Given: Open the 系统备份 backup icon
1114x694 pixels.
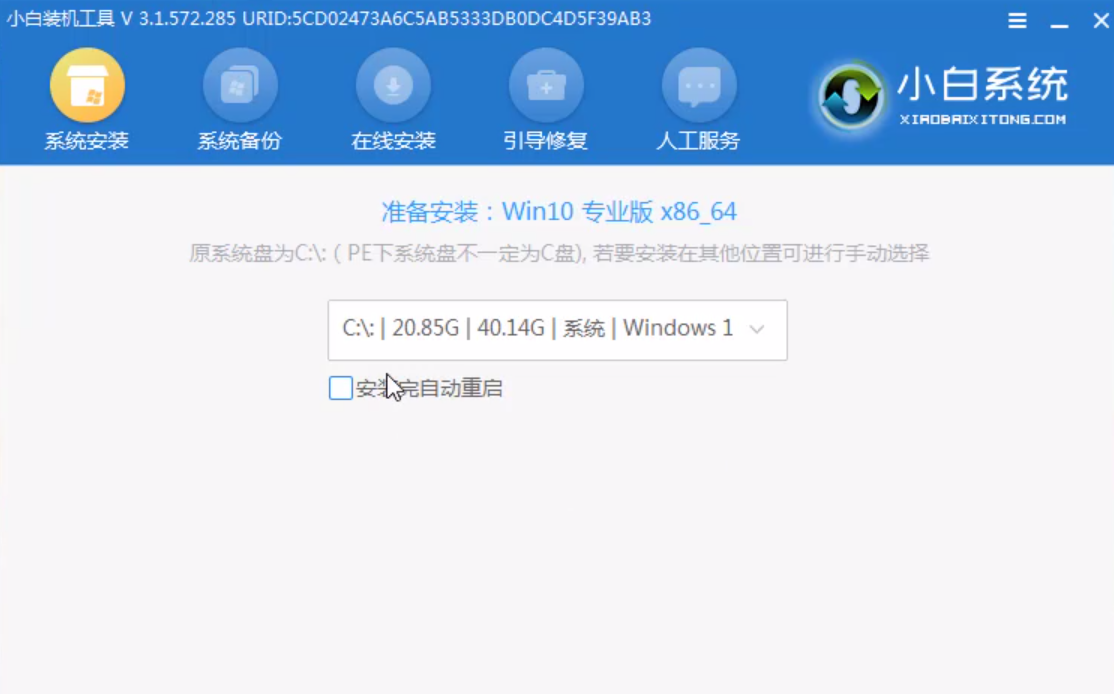Looking at the screenshot, I should point(240,85).
